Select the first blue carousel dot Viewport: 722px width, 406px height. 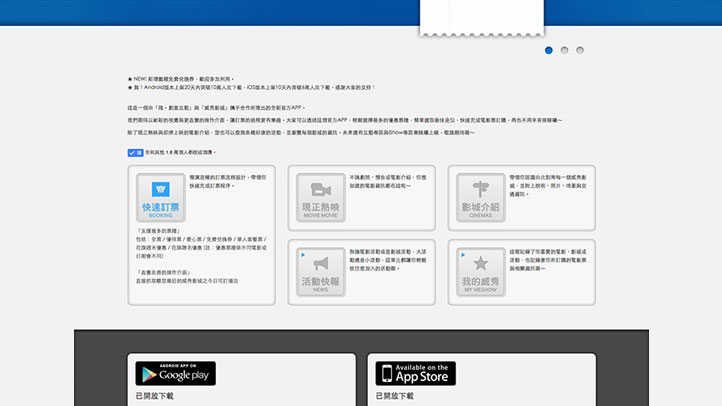pyautogui.click(x=549, y=49)
